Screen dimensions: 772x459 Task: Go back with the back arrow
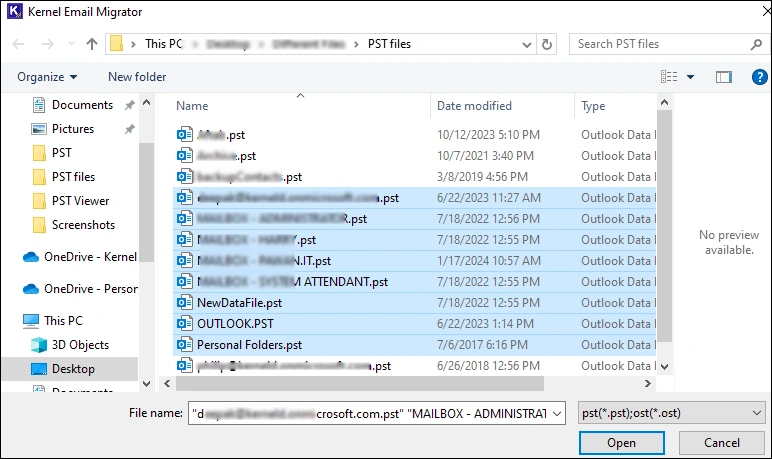(18, 44)
